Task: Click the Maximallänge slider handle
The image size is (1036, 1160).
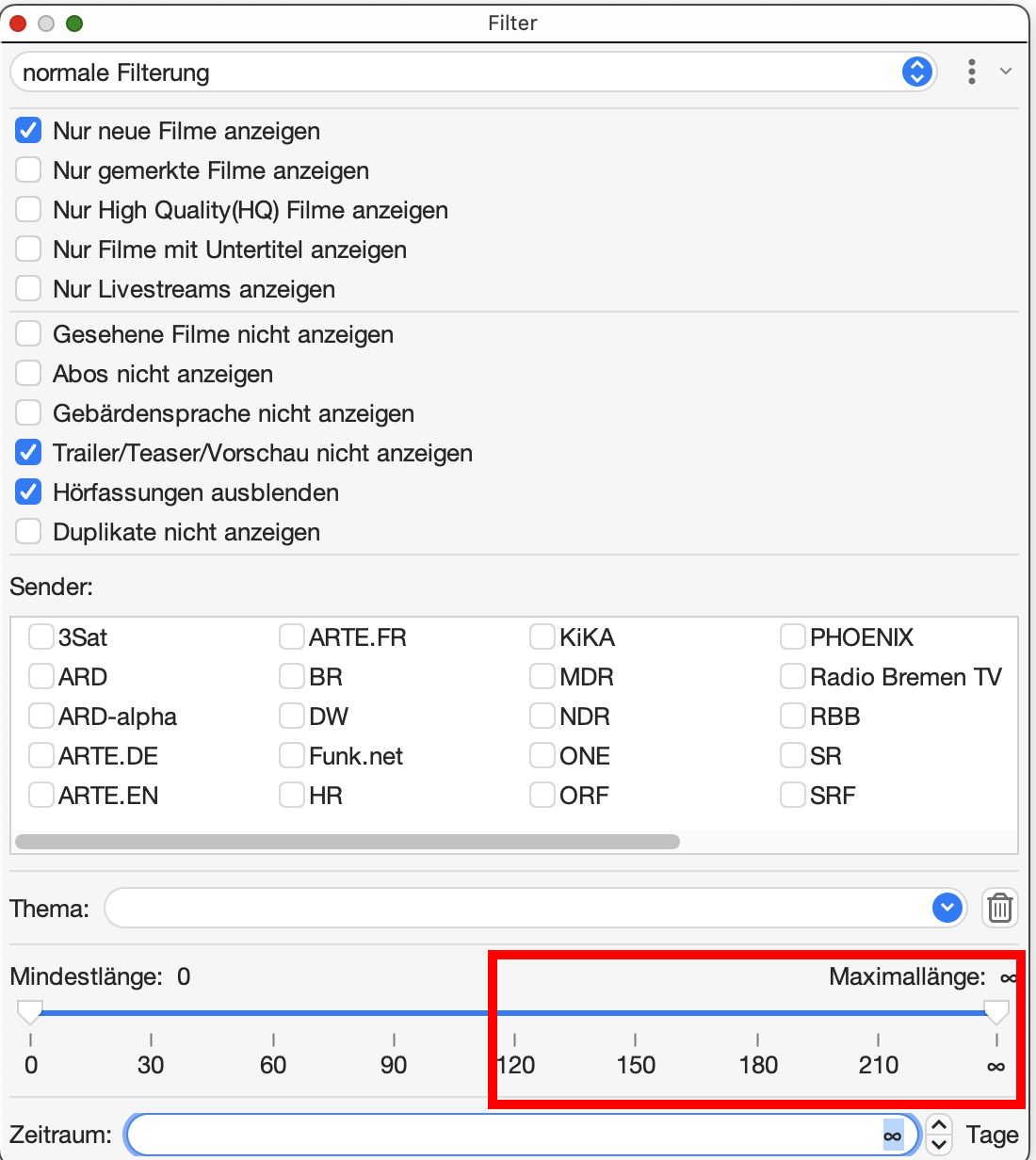Action: point(996,1012)
